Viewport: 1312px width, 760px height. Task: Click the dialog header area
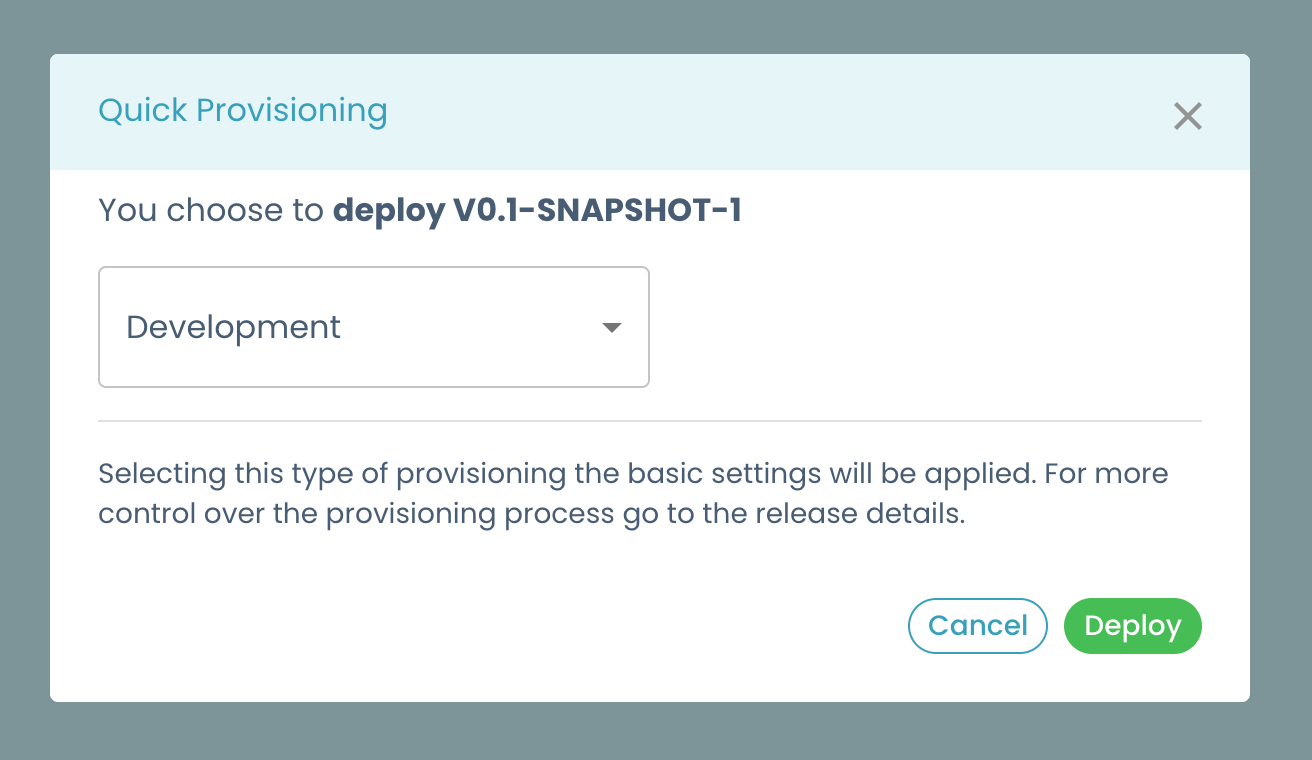(x=650, y=111)
